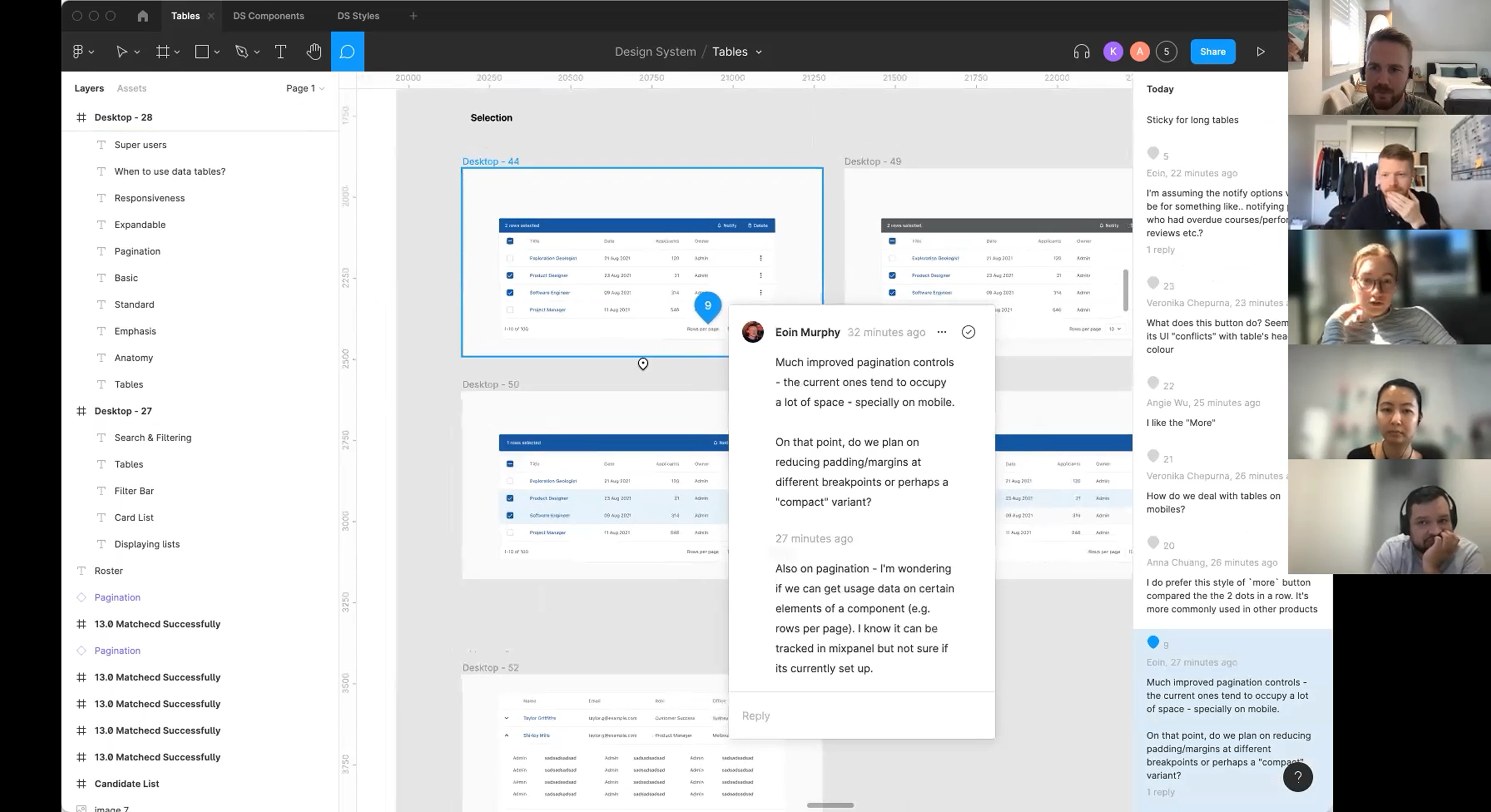Image resolution: width=1491 pixels, height=812 pixels.
Task: Start presentation with play icon
Action: pos(1261,52)
